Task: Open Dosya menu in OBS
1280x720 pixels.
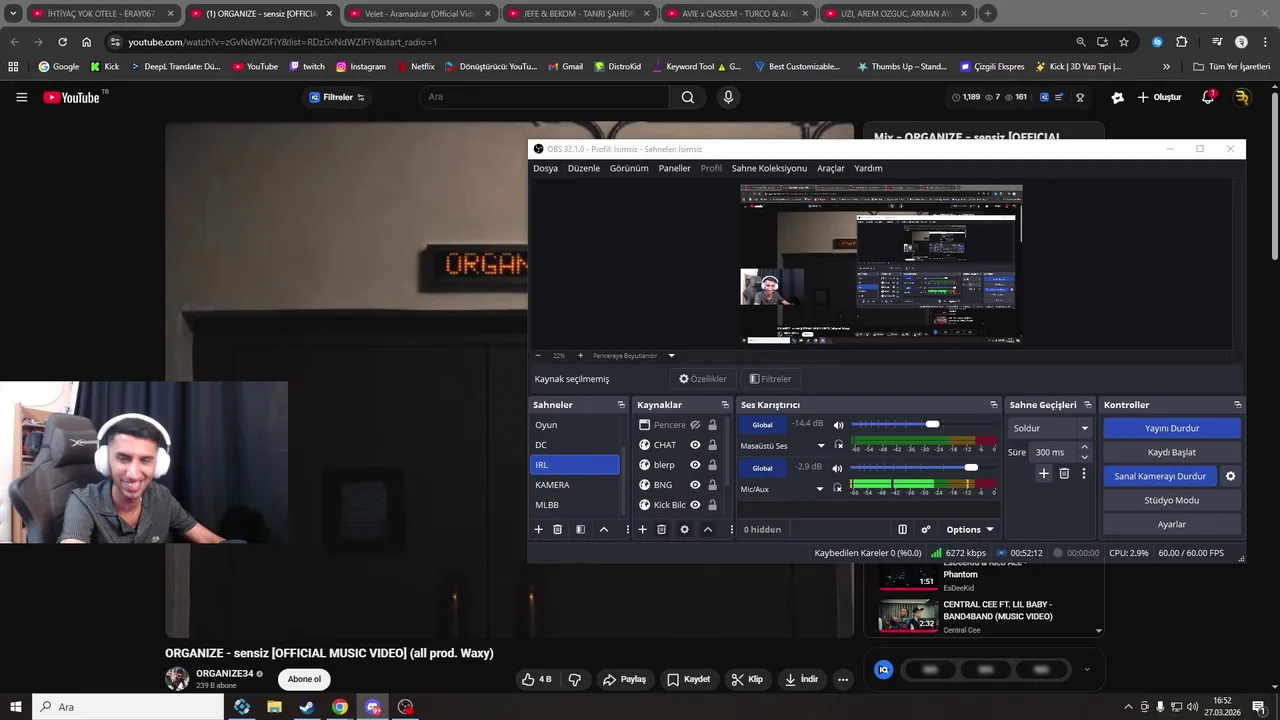Action: [545, 168]
